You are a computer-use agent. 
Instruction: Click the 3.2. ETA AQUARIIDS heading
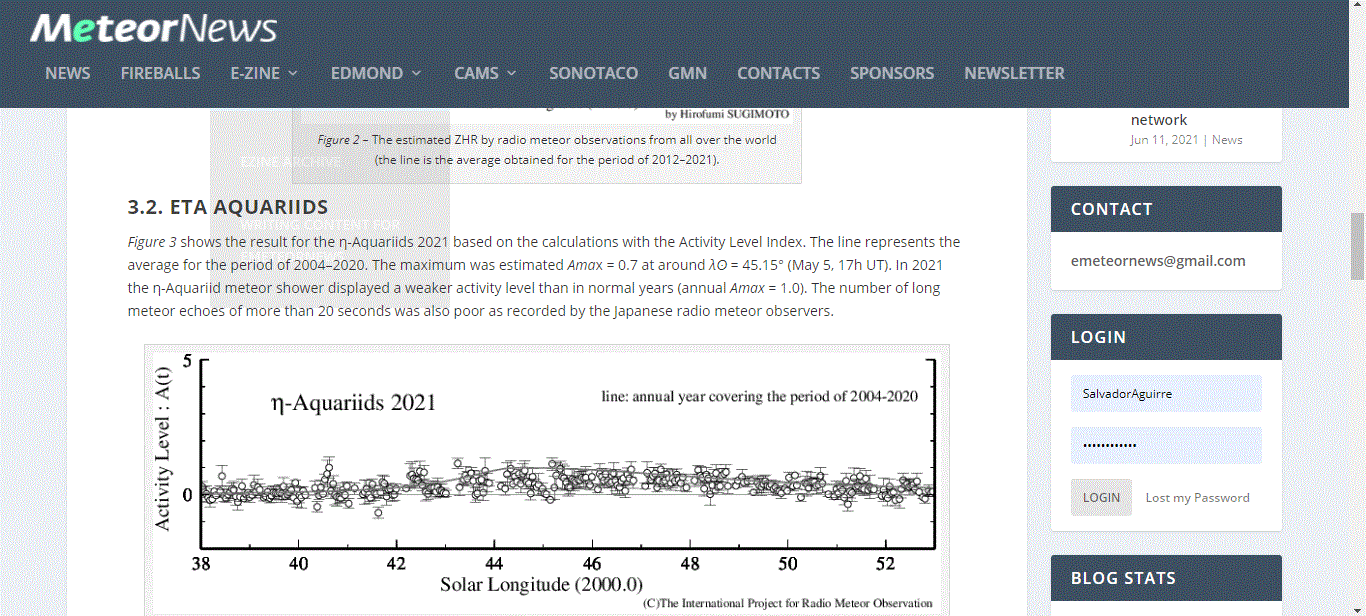(x=228, y=207)
